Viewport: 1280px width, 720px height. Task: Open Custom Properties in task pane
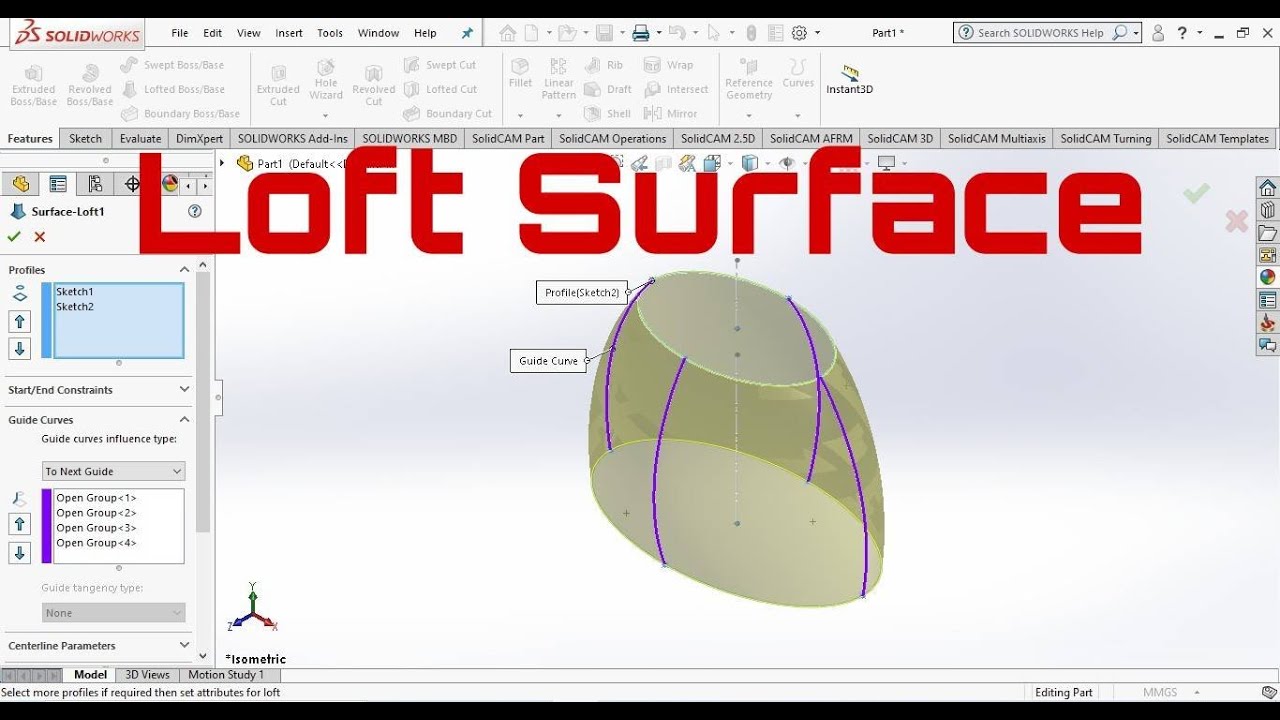[1267, 300]
